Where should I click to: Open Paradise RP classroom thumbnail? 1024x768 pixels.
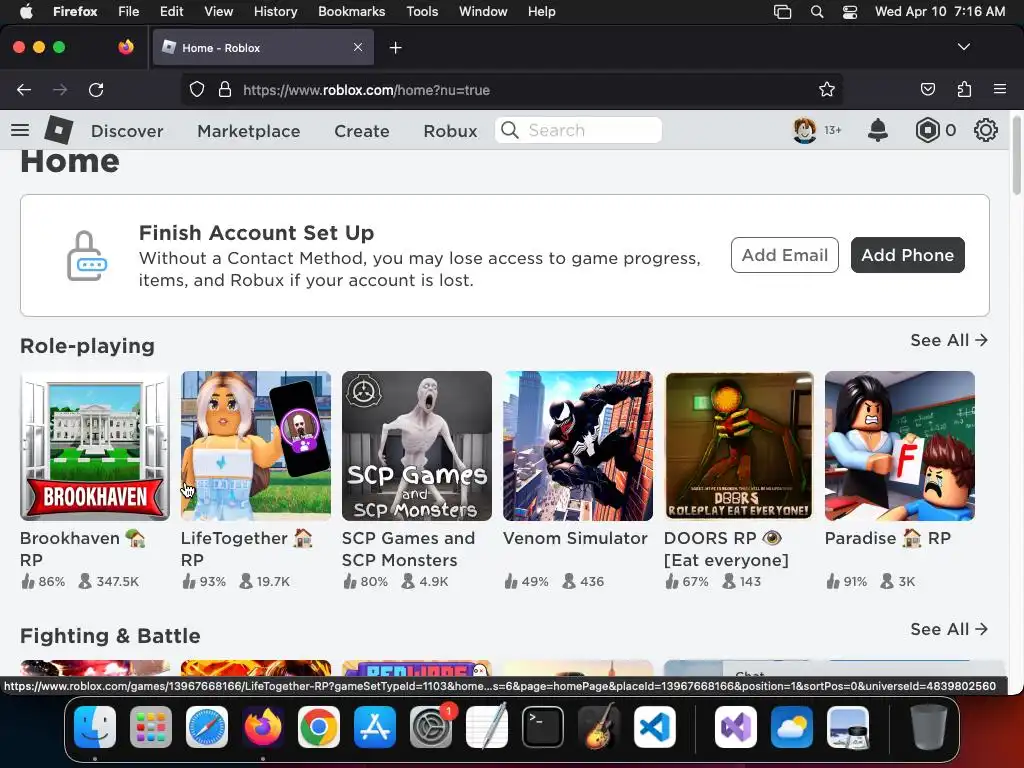[900, 446]
